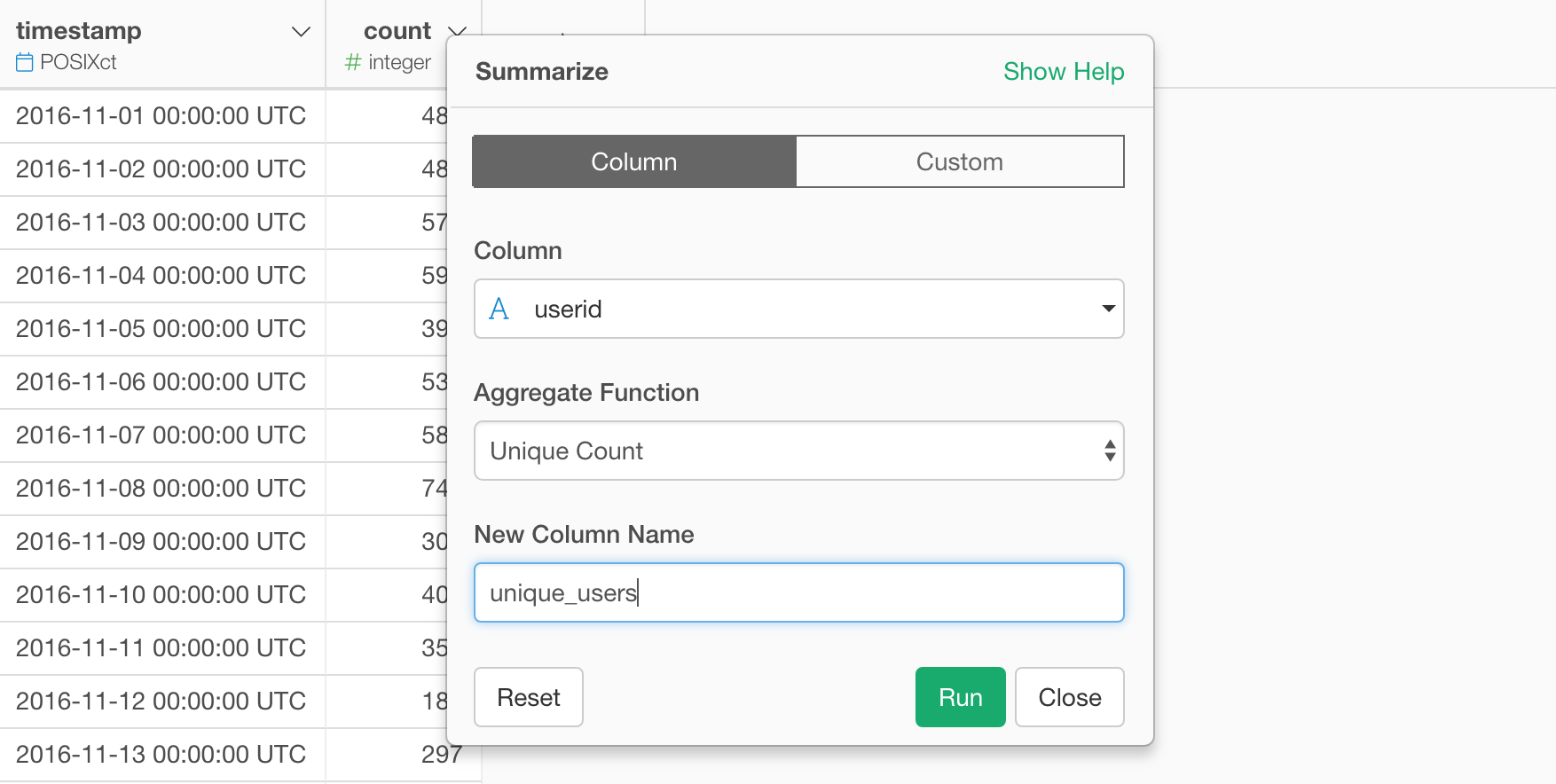
Task: Click the Reset button
Action: (529, 697)
